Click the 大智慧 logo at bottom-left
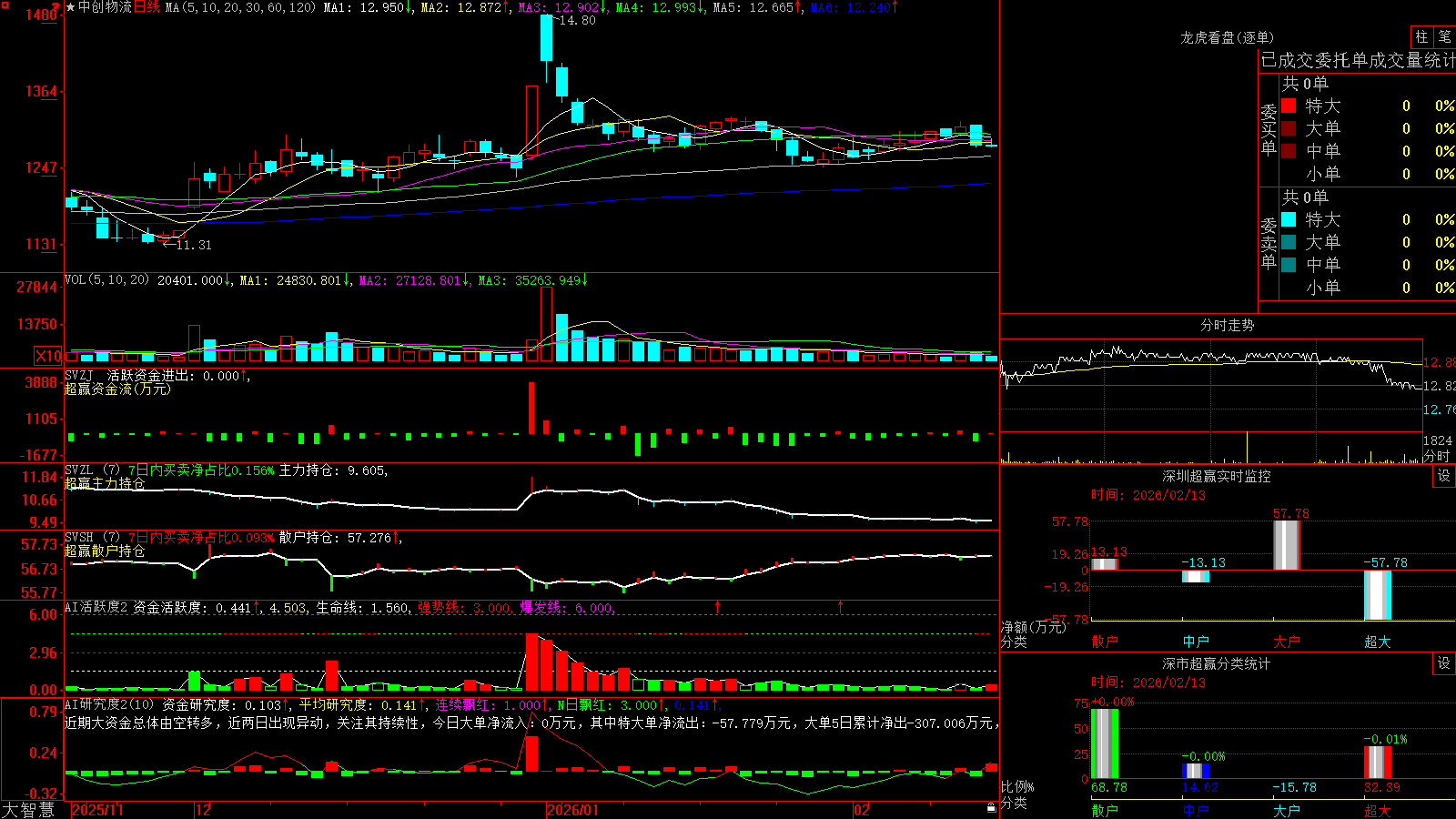 coord(28,810)
